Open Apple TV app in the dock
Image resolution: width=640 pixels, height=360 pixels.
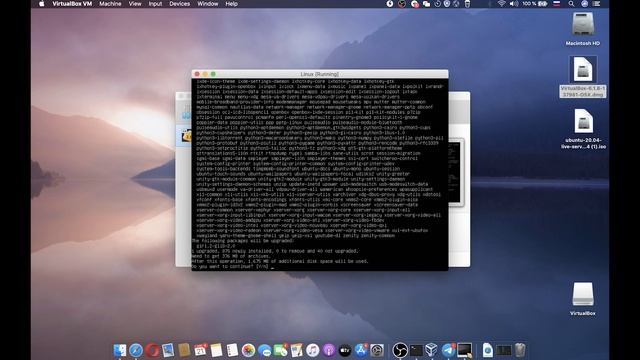tap(345, 350)
